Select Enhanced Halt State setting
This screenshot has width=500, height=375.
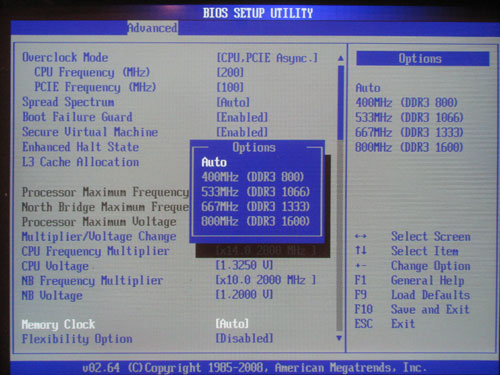tap(80, 147)
